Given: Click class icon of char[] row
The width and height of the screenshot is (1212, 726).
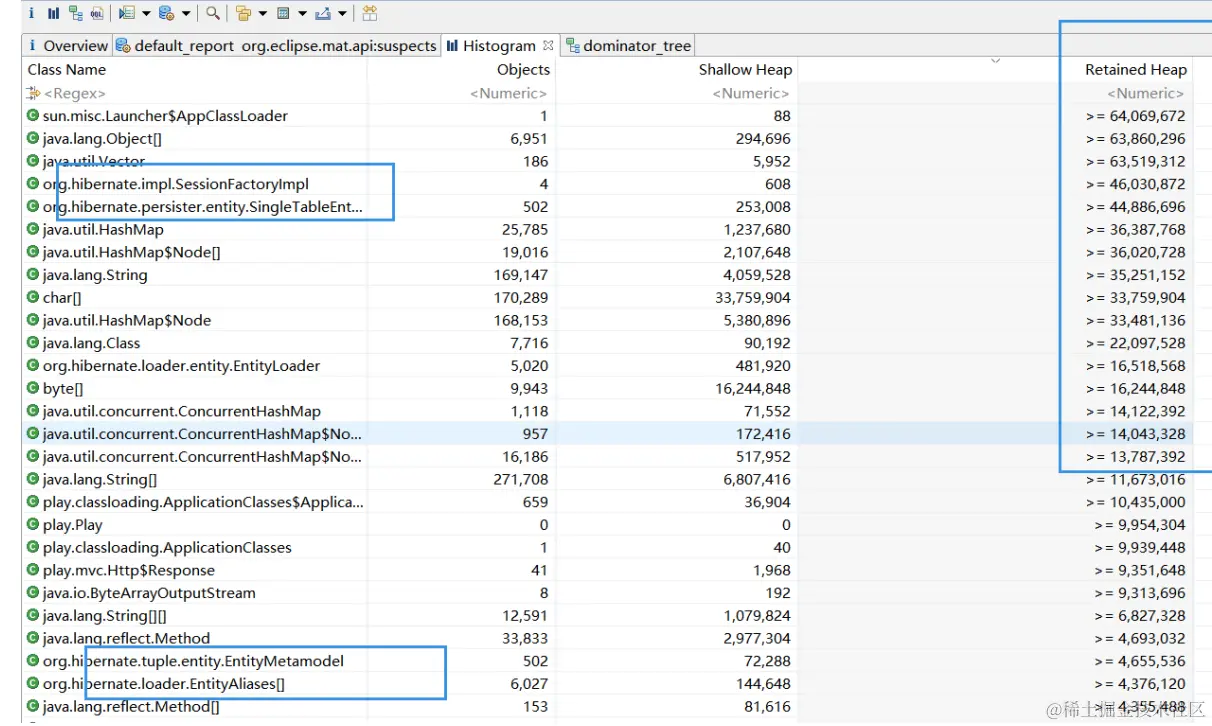Looking at the screenshot, I should point(33,298).
